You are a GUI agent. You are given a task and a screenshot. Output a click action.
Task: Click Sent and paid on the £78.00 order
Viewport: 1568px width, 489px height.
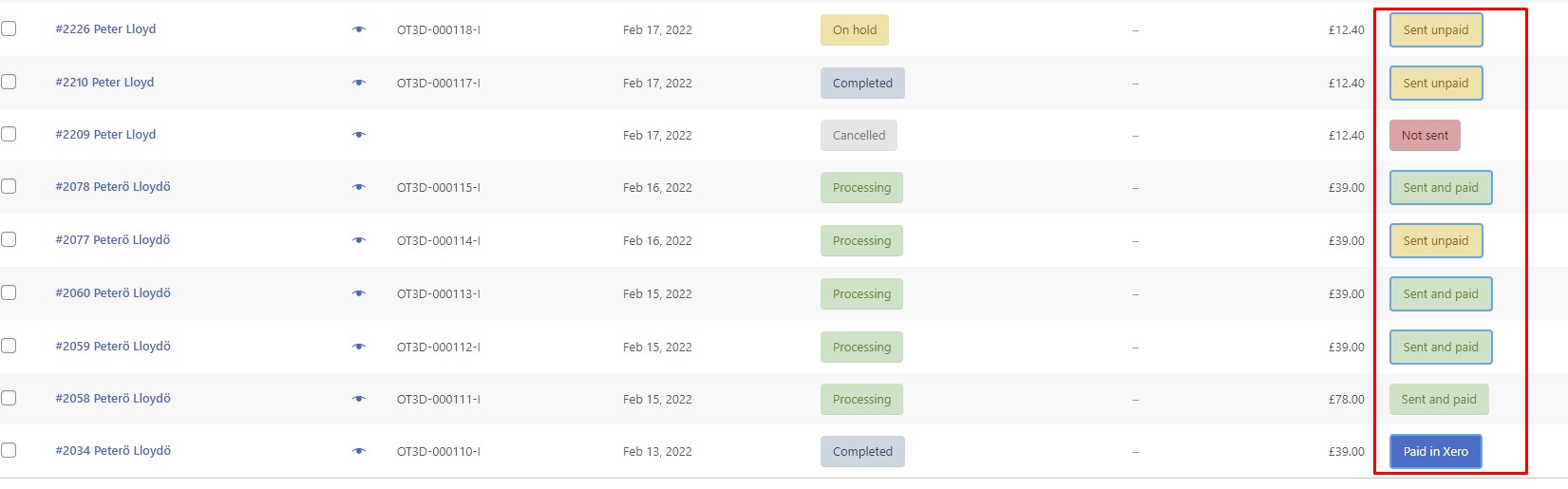click(1439, 400)
